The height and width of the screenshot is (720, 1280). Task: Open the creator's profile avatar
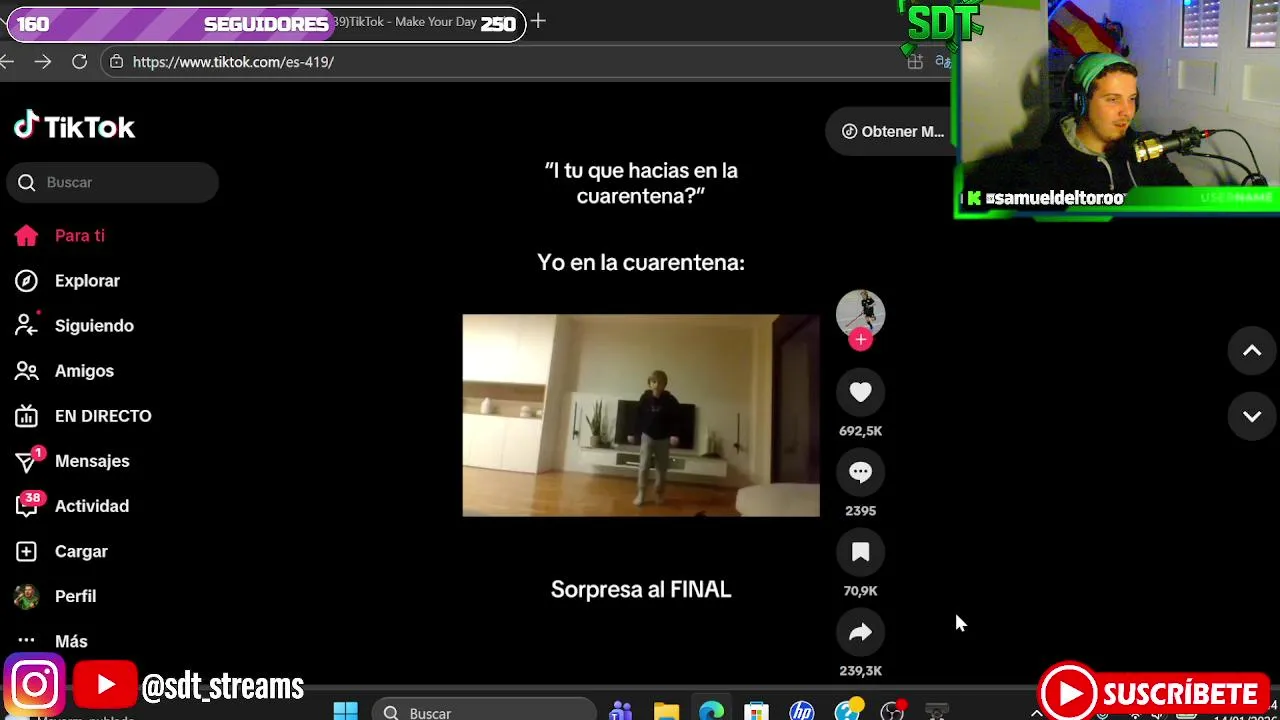pyautogui.click(x=860, y=314)
